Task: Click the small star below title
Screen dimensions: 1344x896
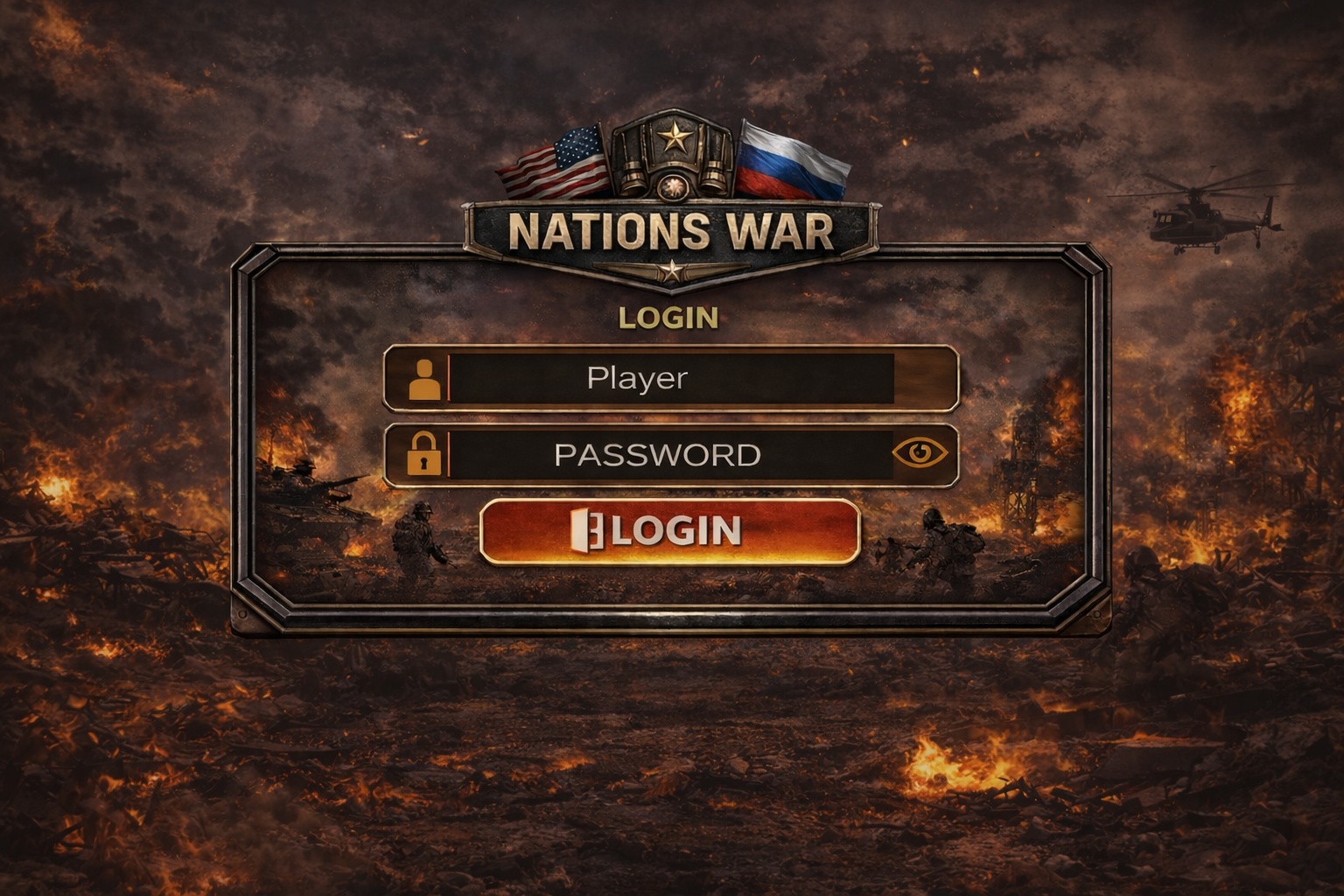Action: click(x=671, y=270)
